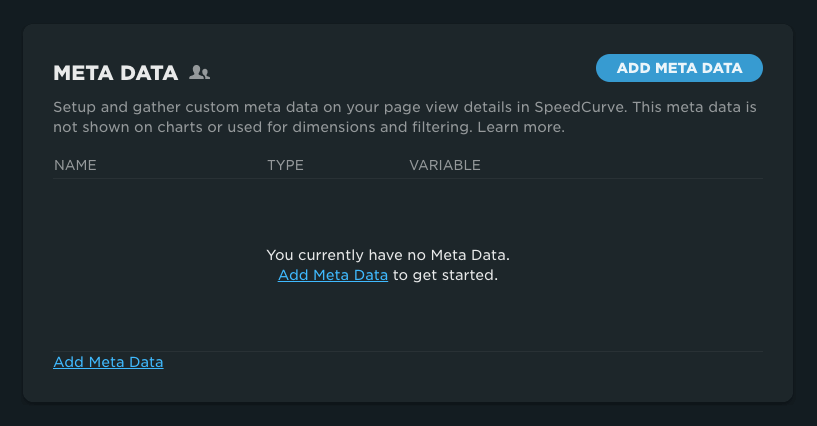Click the bottom-left Add Meta Data link
The width and height of the screenshot is (817, 426).
point(108,362)
